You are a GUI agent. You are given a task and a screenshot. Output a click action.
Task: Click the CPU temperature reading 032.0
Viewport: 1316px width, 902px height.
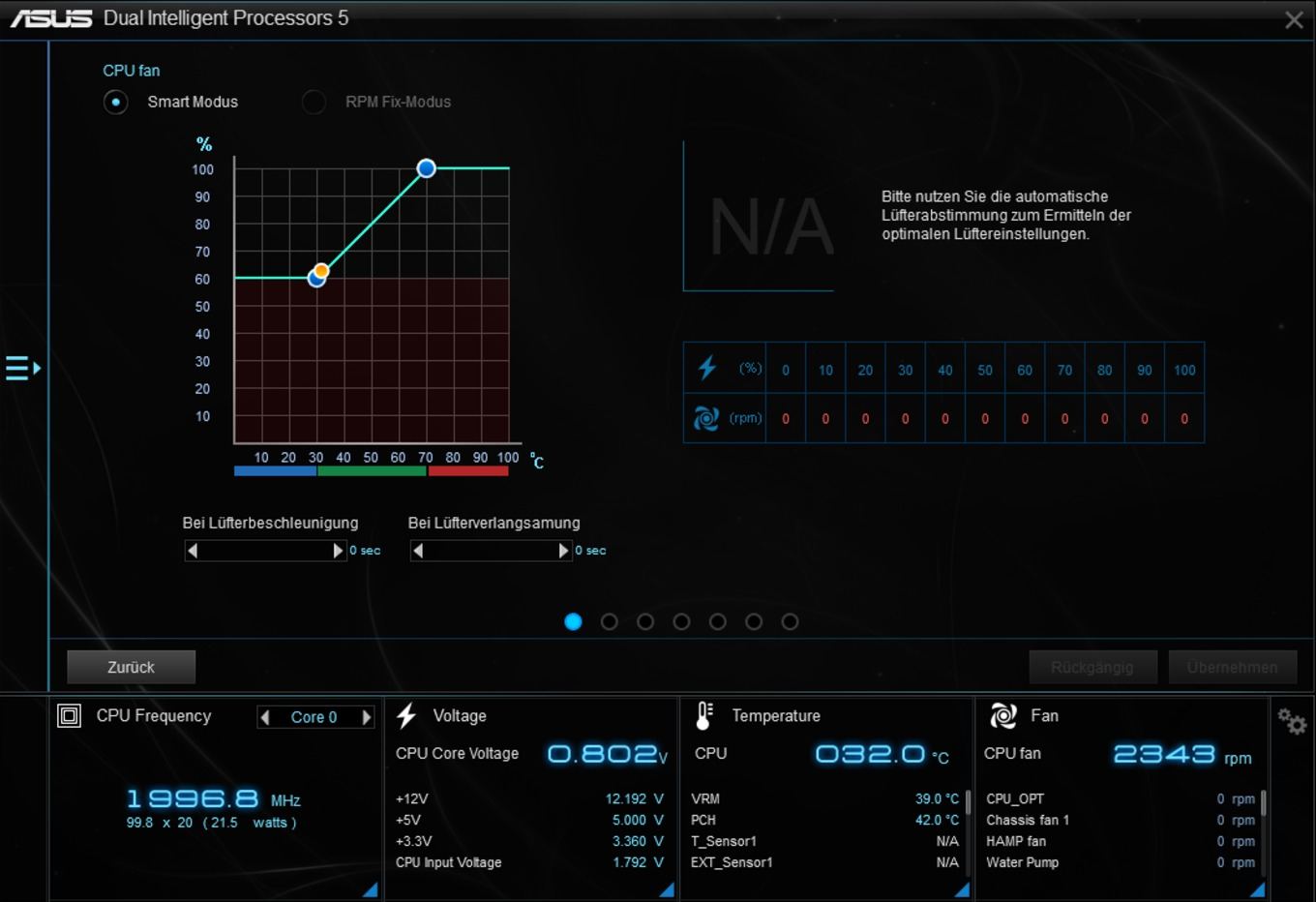(x=882, y=754)
